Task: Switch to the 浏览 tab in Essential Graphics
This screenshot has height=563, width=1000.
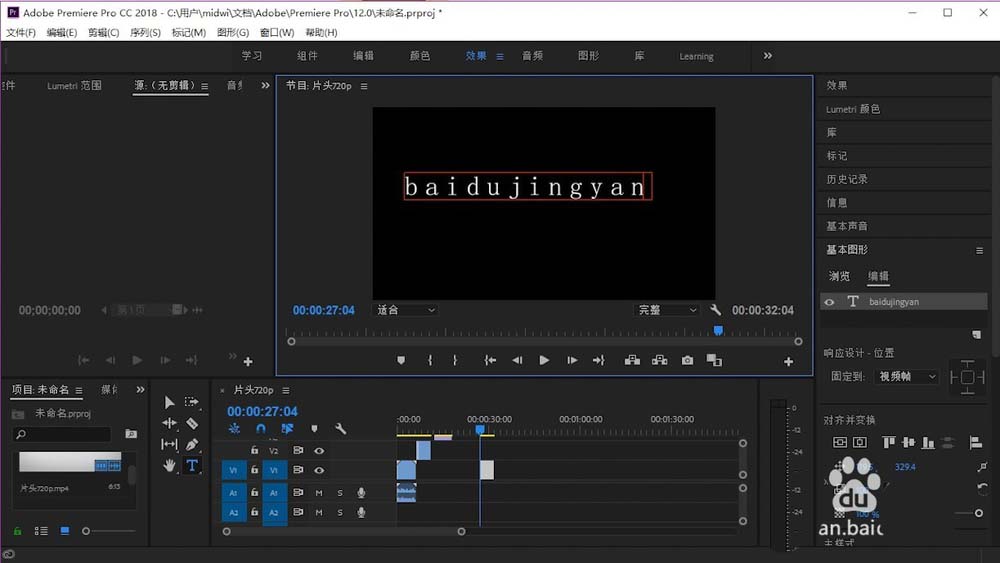Action: 839,276
